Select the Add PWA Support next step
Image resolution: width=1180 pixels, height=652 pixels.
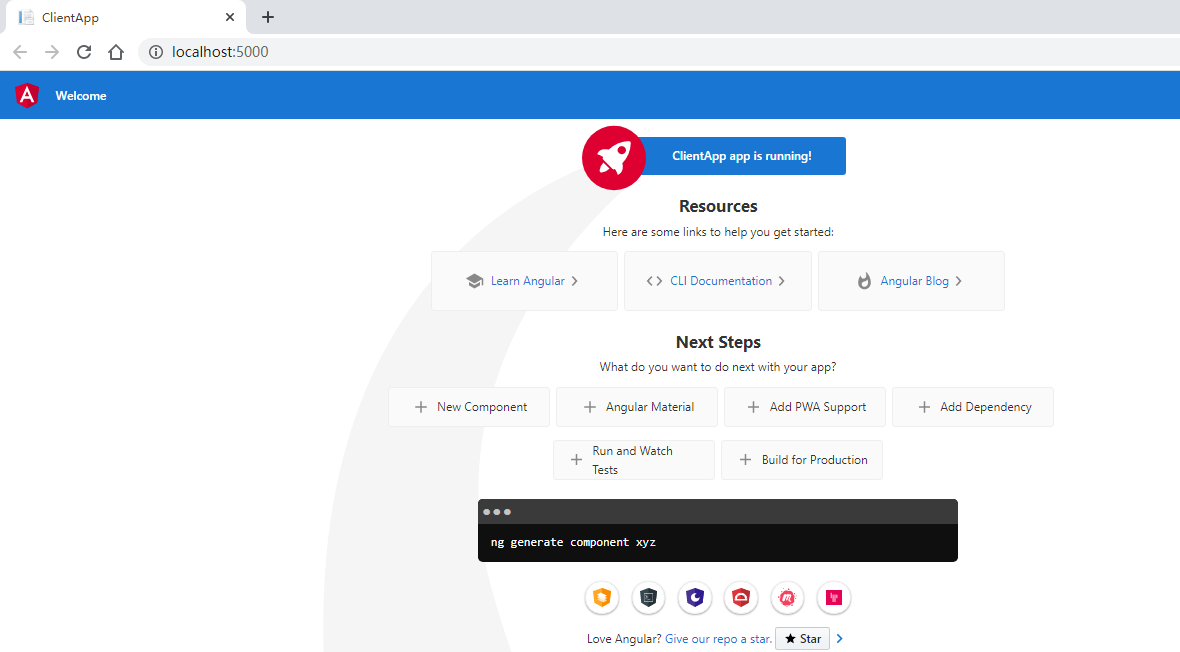[804, 407]
